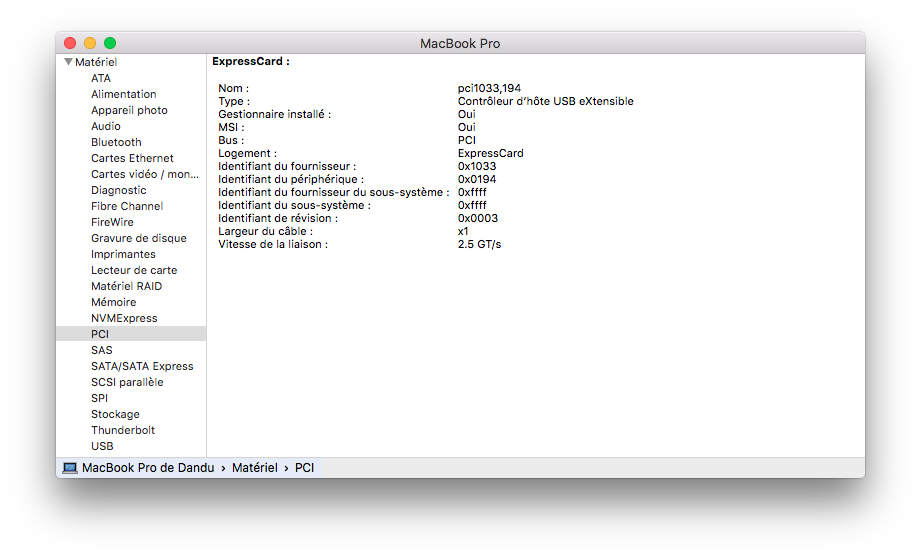Select SCSI parallèle in the sidebar
This screenshot has height=558, width=921.
click(x=127, y=382)
